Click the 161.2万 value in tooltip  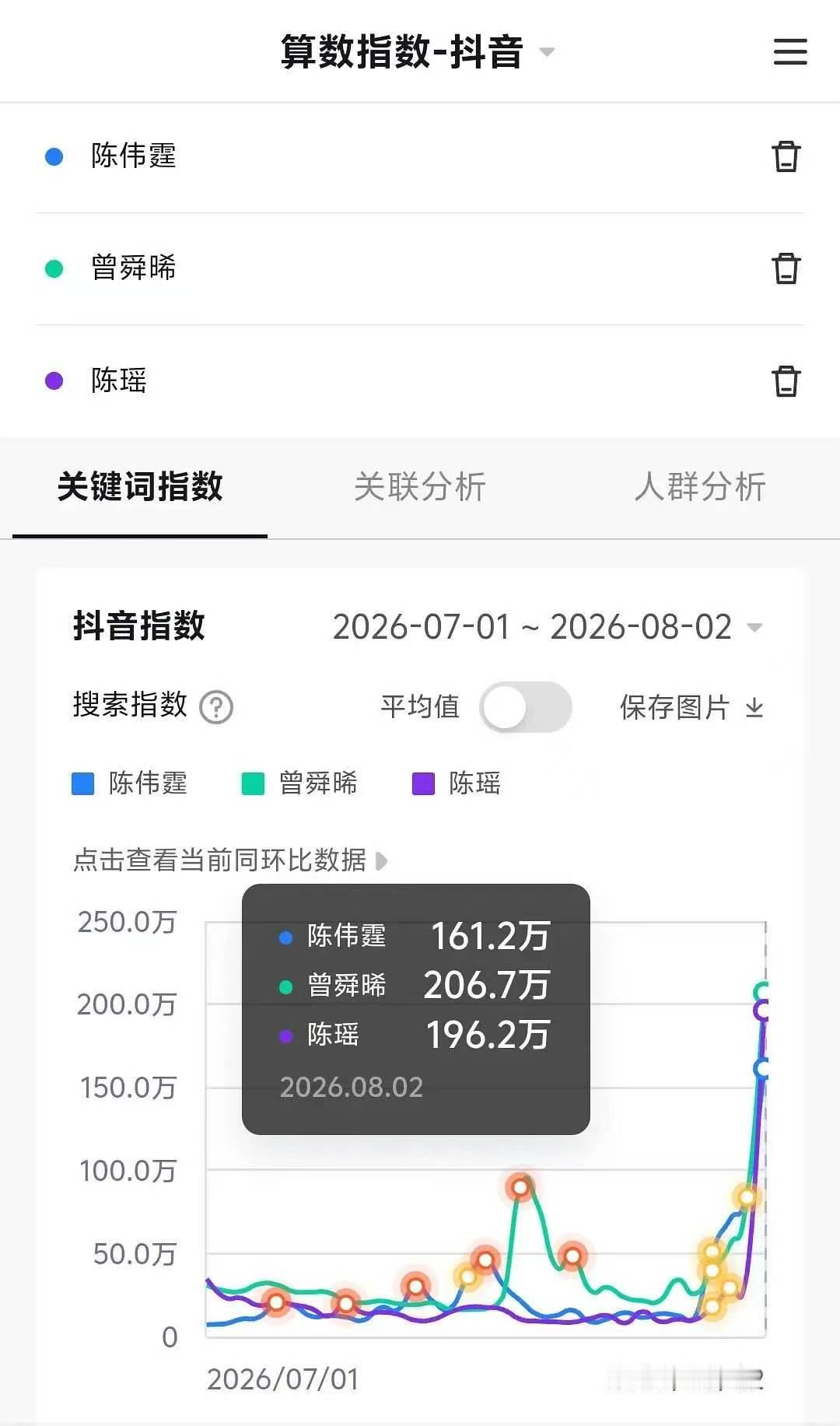(491, 936)
